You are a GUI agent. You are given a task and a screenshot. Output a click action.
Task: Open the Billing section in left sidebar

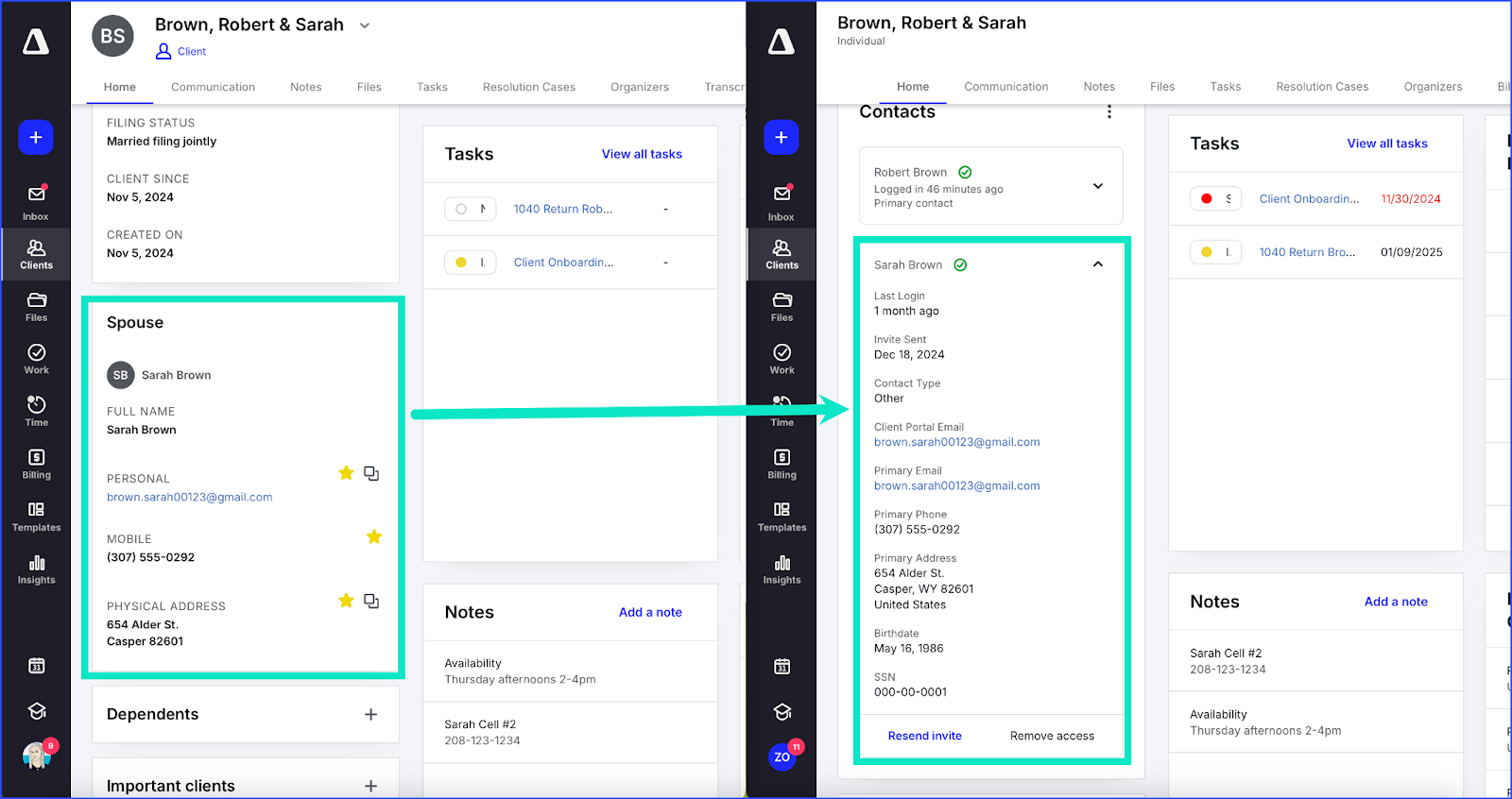36,464
